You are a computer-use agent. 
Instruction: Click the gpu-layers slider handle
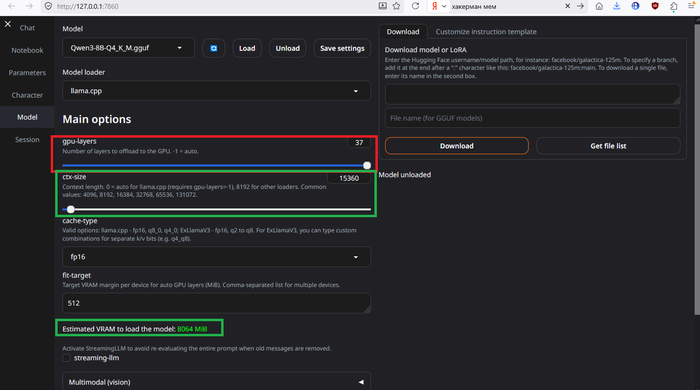pyautogui.click(x=367, y=166)
